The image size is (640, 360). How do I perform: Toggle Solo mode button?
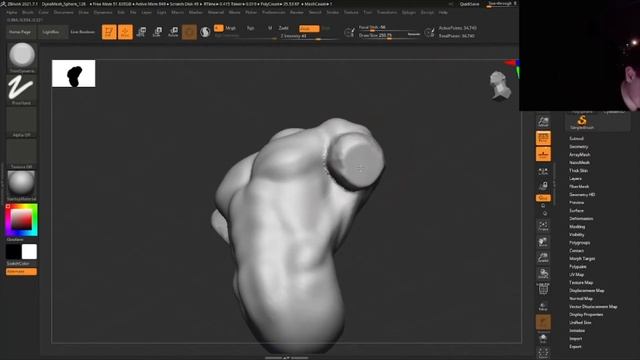click(x=543, y=339)
